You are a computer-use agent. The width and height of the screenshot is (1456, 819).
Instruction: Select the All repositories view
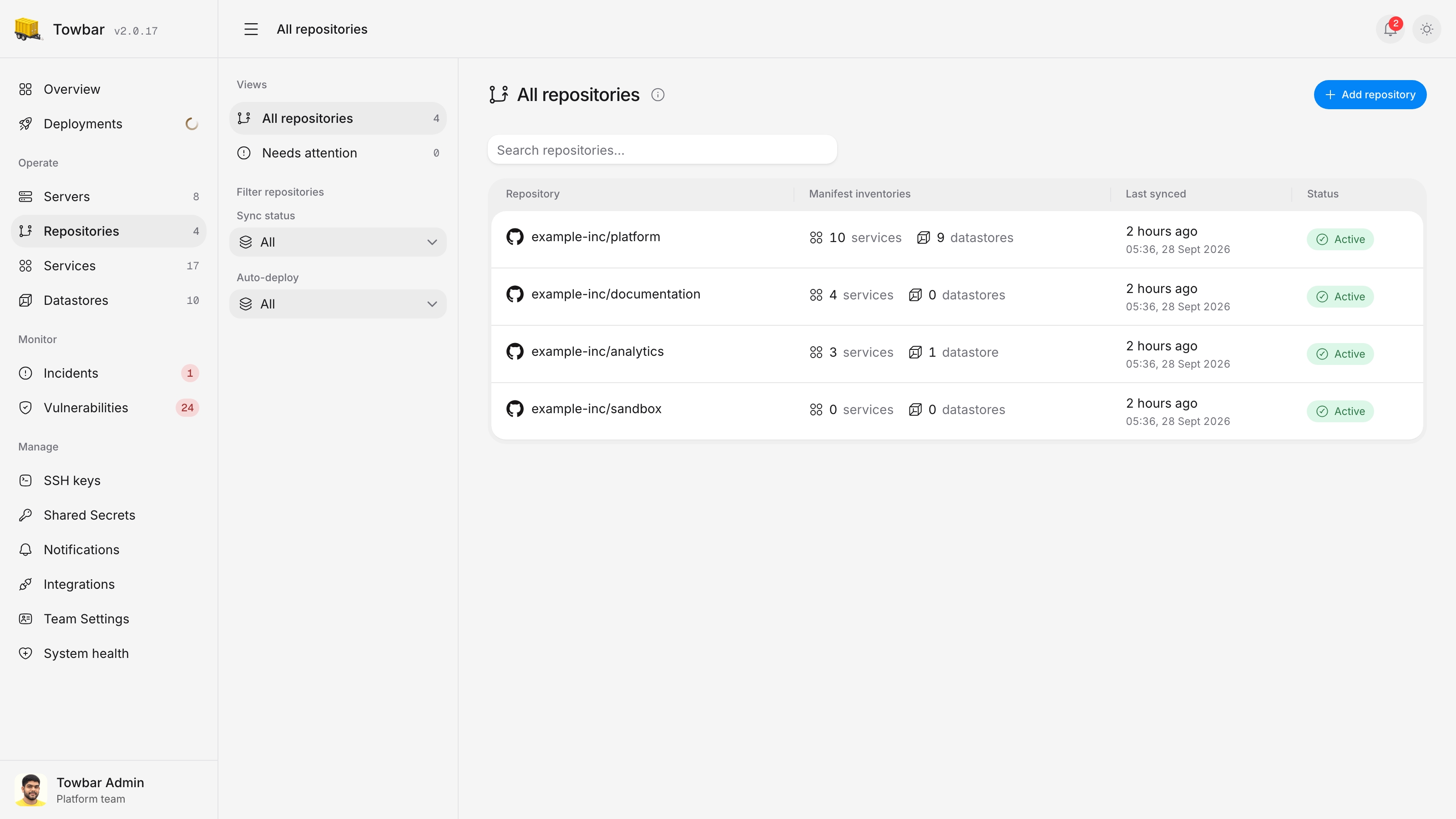pos(338,118)
